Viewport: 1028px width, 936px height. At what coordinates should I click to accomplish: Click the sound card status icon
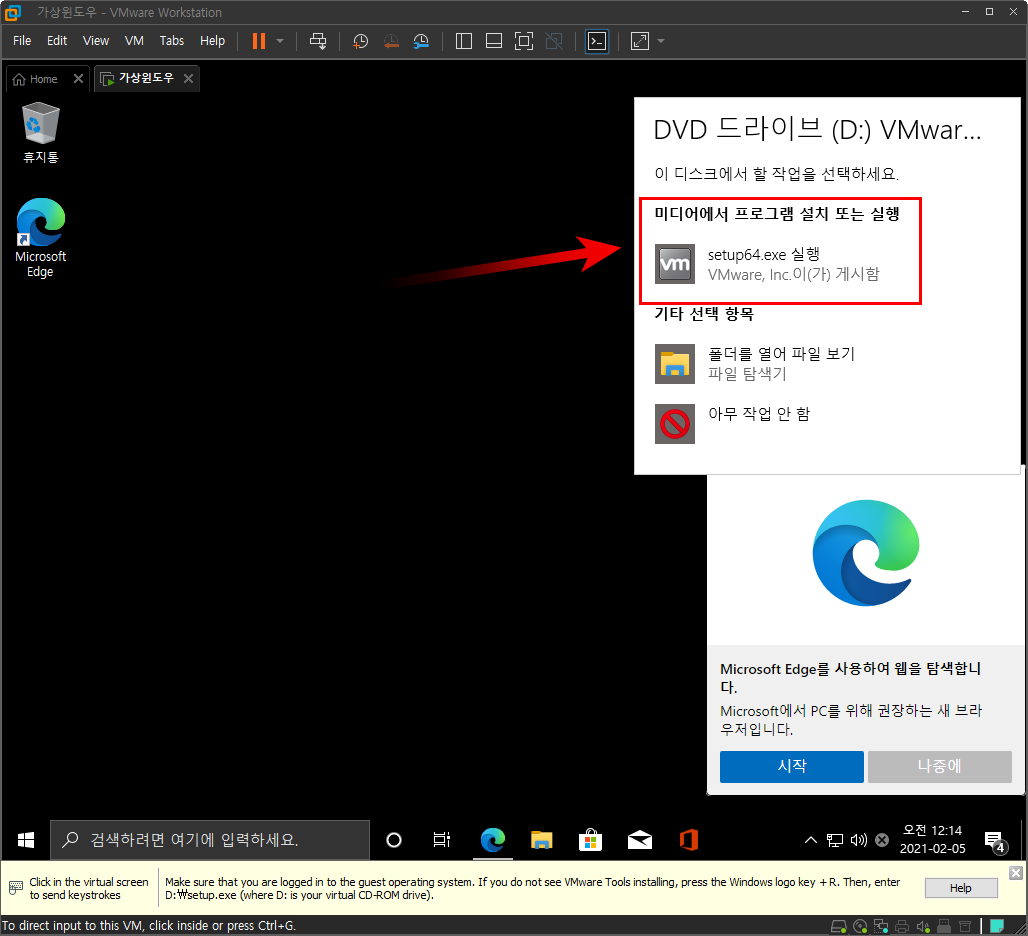click(x=923, y=926)
